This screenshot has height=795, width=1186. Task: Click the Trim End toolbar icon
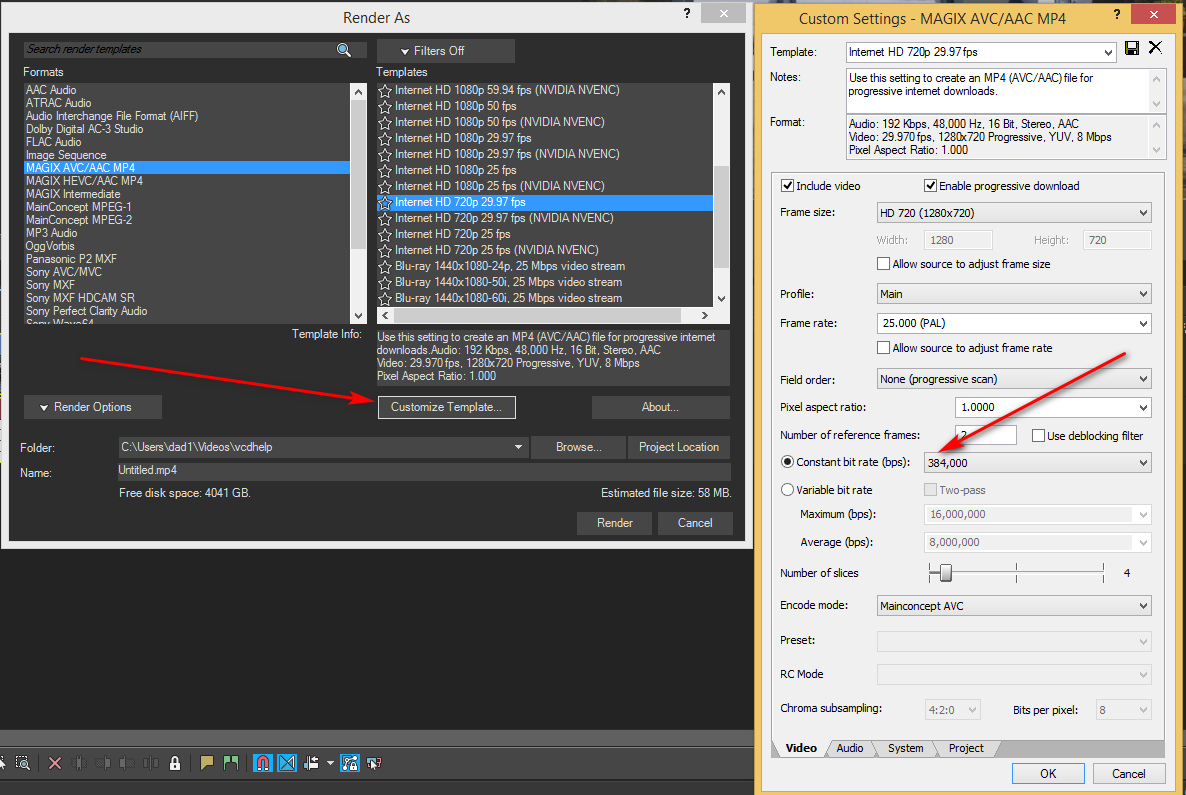[x=126, y=763]
